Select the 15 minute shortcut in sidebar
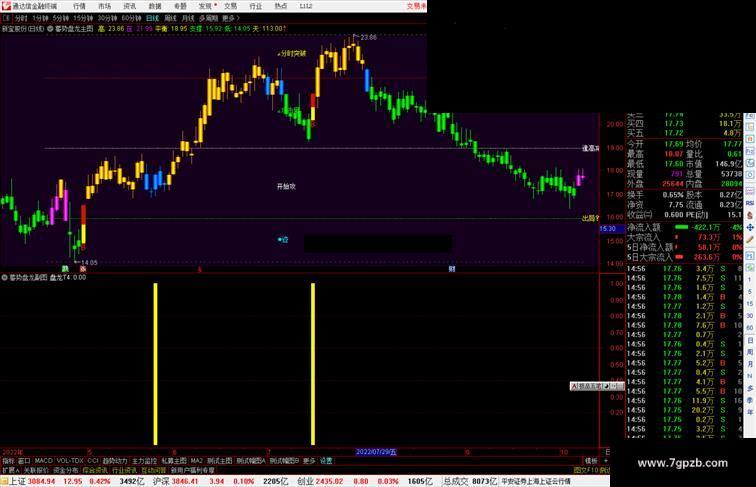The height and width of the screenshot is (487, 756). click(750, 304)
